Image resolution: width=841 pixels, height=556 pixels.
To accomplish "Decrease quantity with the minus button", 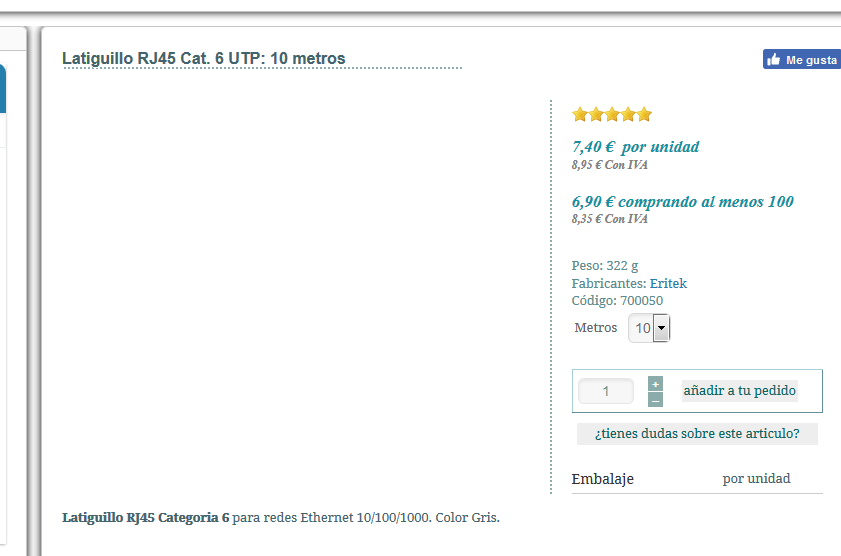I will click(655, 400).
